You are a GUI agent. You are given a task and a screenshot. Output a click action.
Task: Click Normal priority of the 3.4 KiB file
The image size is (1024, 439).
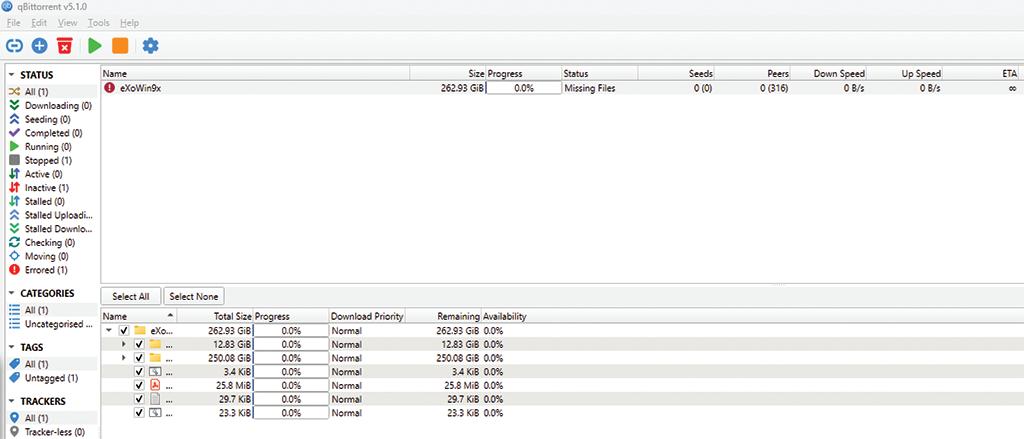[x=346, y=372]
